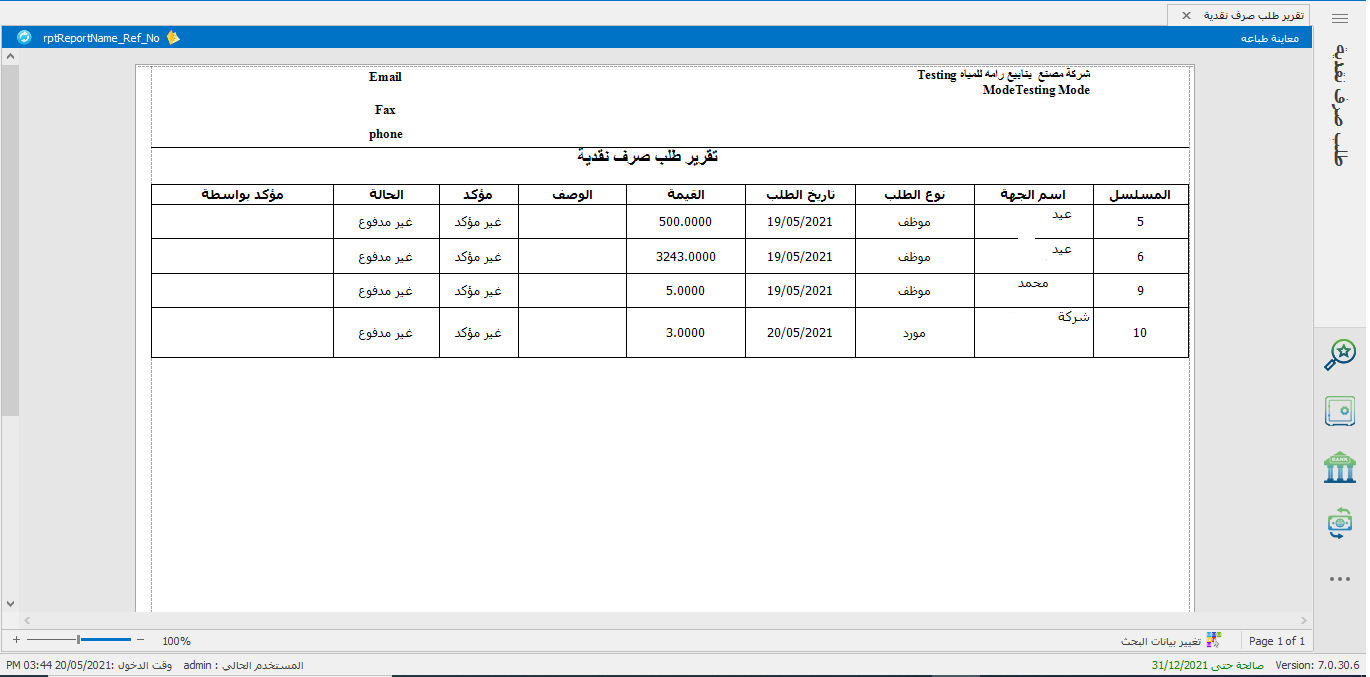Click the money transfer icon in sidebar
The image size is (1370, 677).
tap(1340, 522)
